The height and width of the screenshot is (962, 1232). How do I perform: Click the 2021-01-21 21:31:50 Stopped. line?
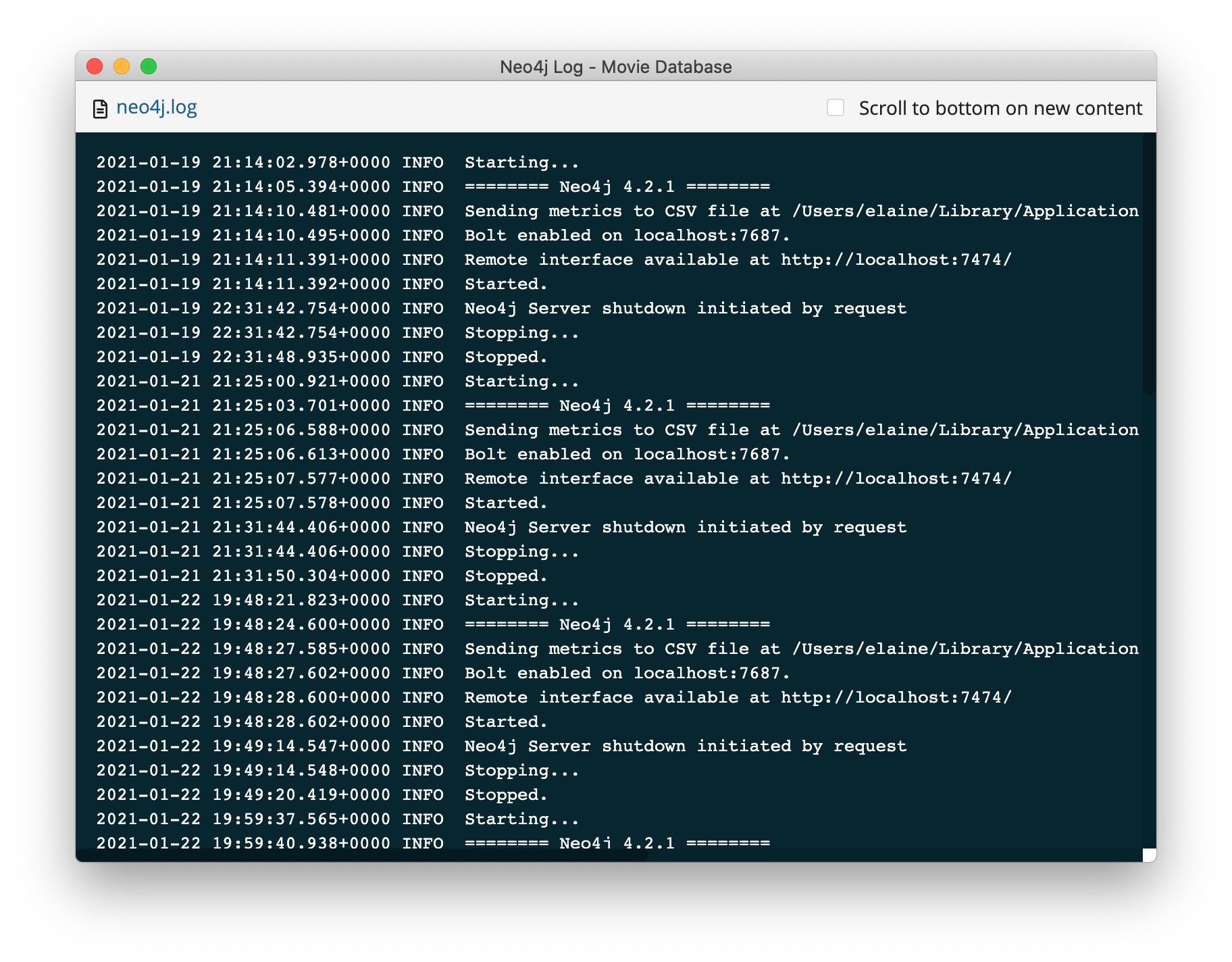[x=322, y=576]
